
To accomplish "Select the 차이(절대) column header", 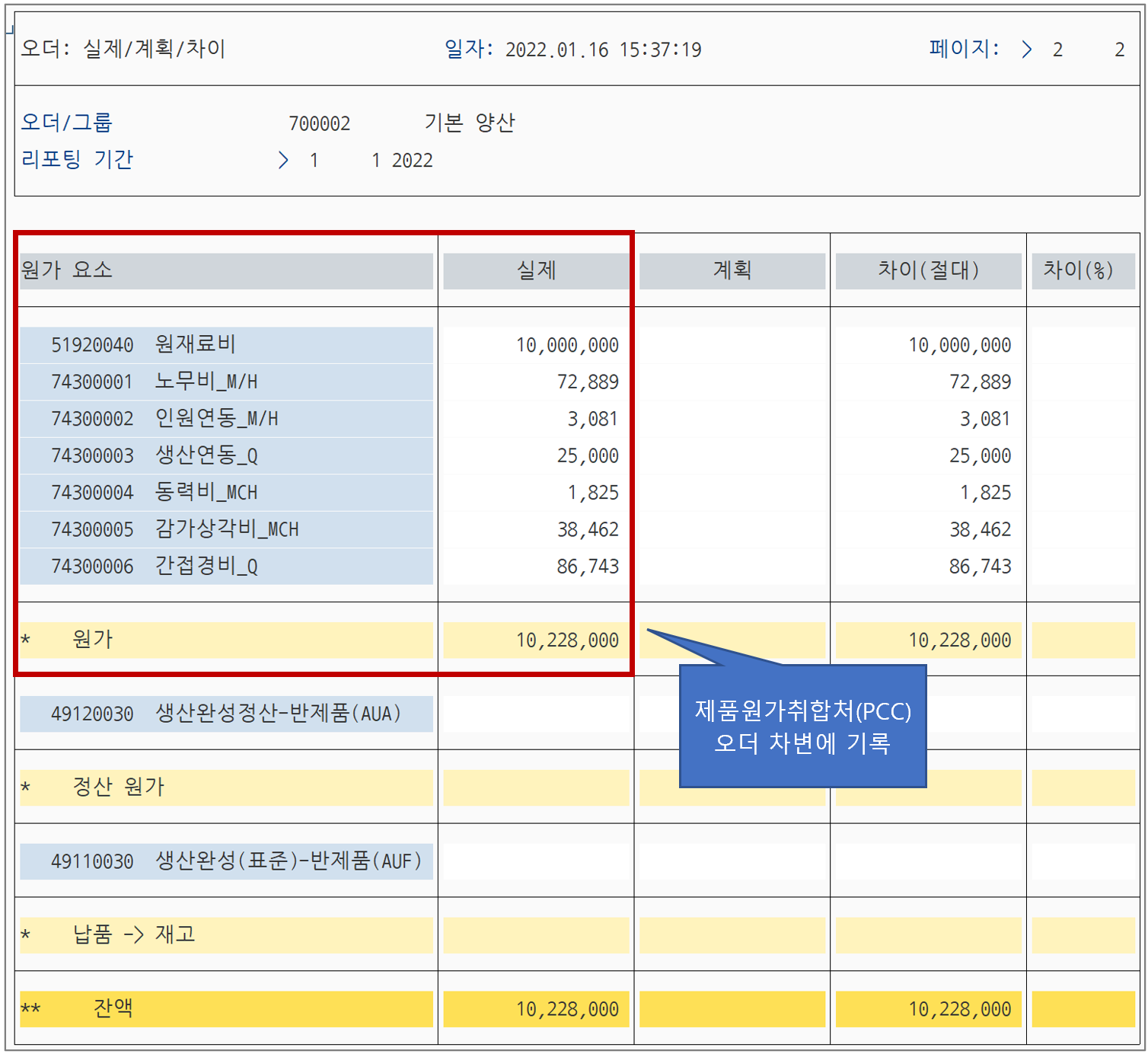I will coord(928,270).
